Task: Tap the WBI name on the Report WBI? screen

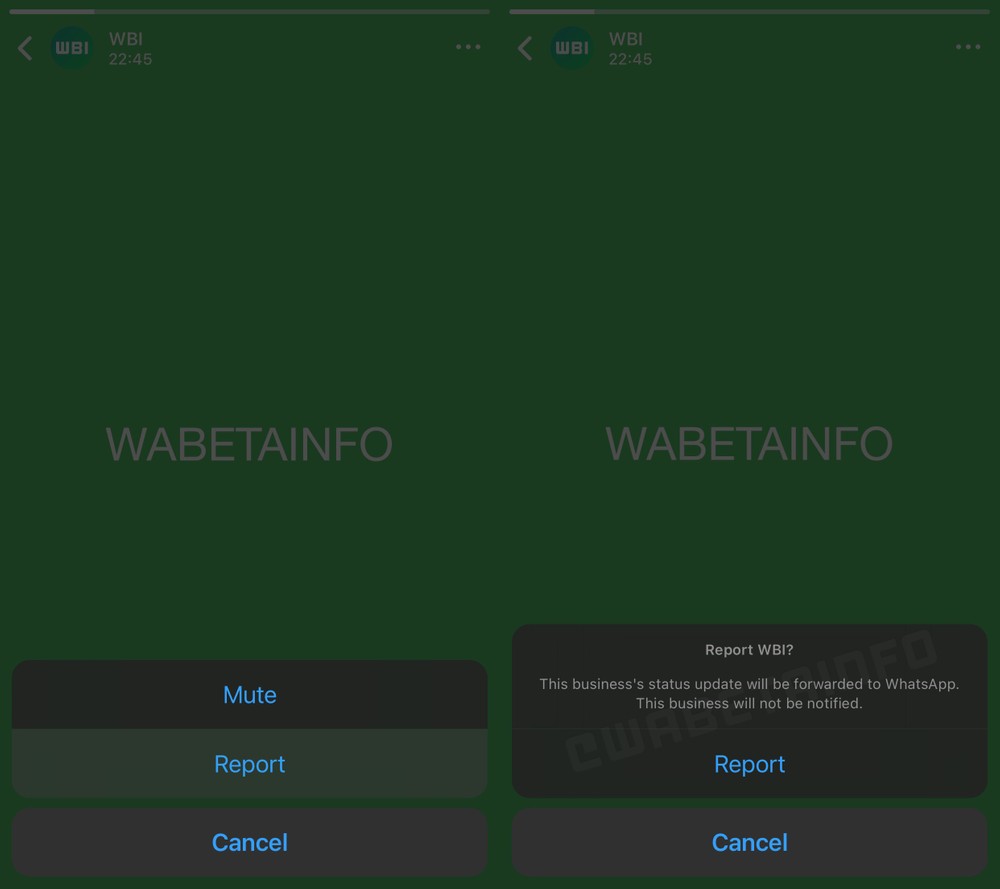Action: point(626,39)
